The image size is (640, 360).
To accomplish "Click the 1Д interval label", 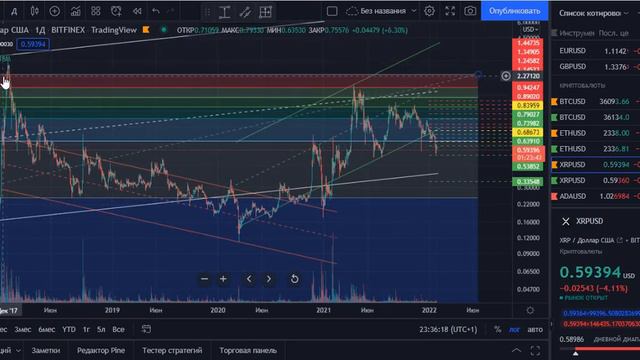I will [40, 30].
